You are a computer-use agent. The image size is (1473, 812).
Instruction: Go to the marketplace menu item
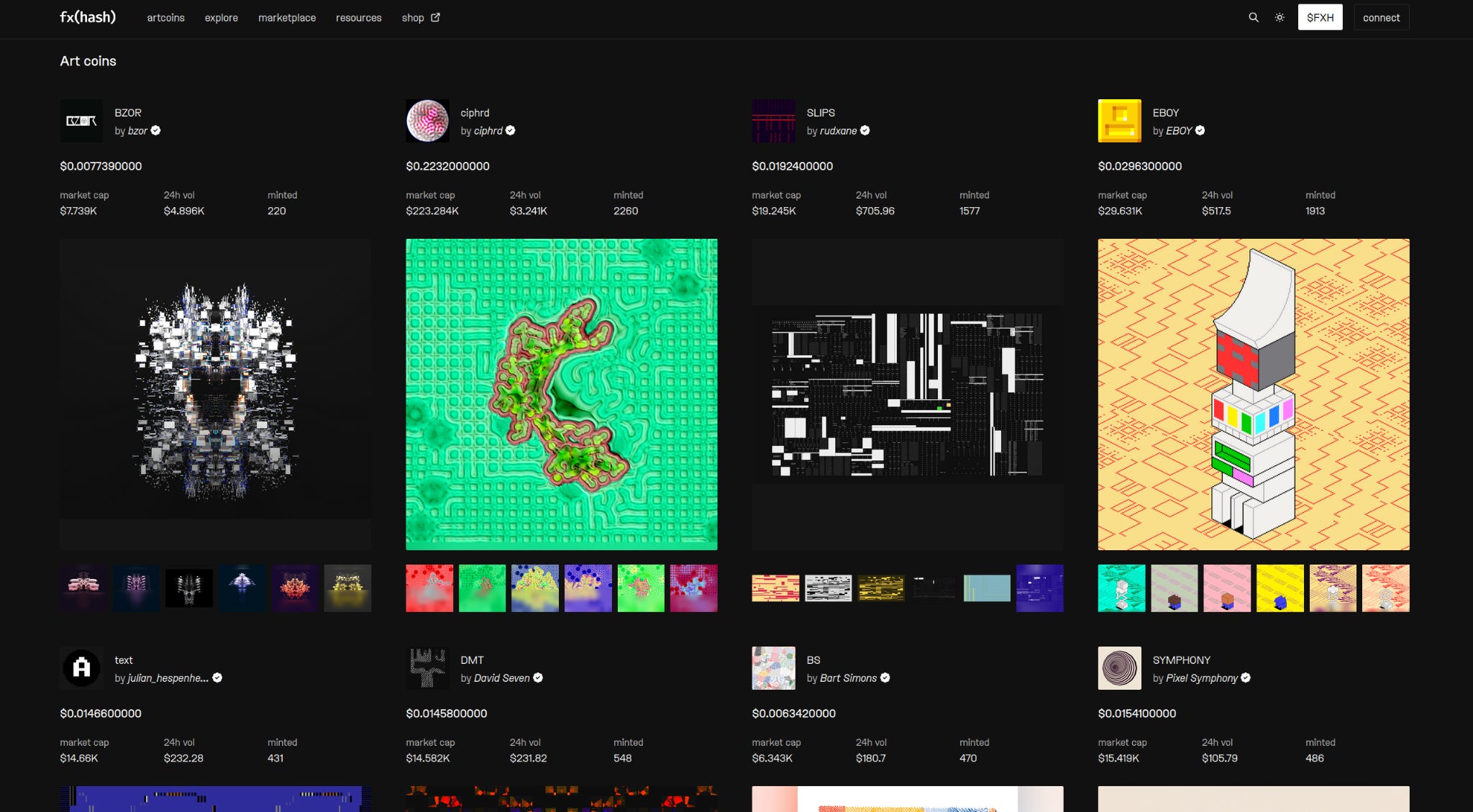pyautogui.click(x=287, y=17)
